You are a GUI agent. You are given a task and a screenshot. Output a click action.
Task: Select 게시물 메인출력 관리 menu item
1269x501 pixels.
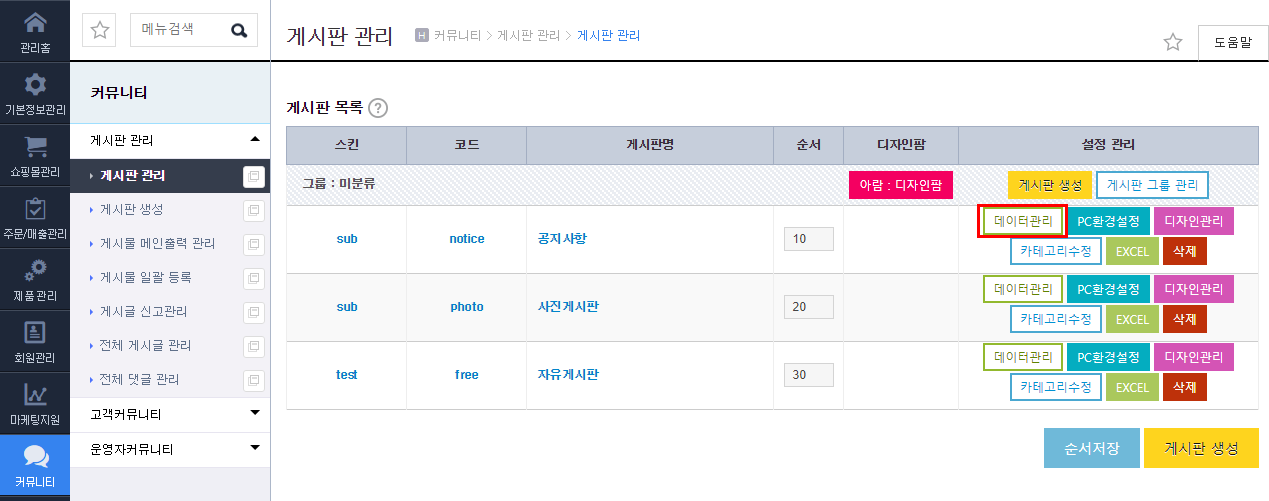(x=157, y=243)
